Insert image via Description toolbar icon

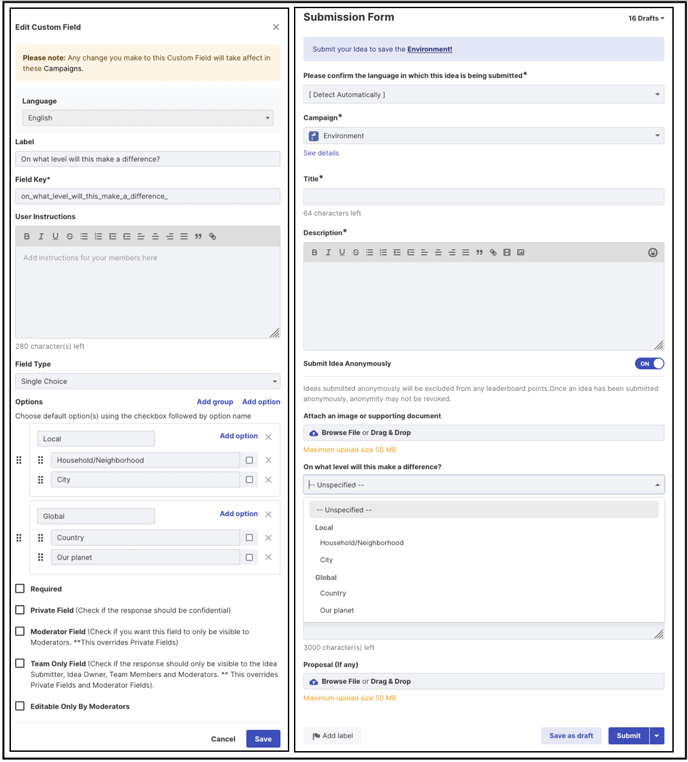(x=521, y=252)
